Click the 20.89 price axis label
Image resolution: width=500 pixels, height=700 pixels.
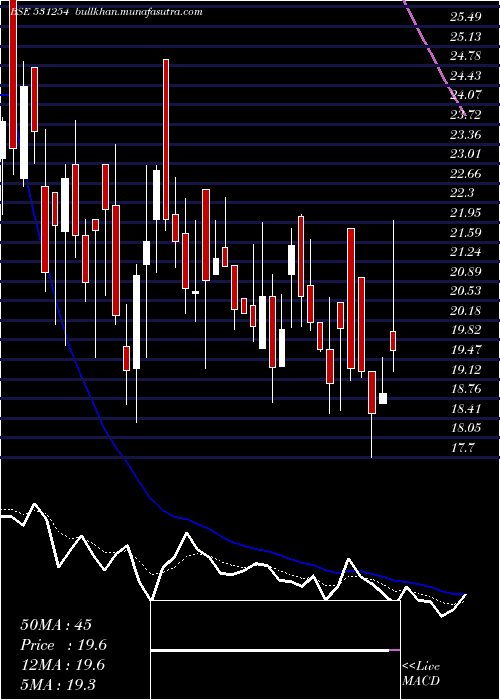point(466,271)
